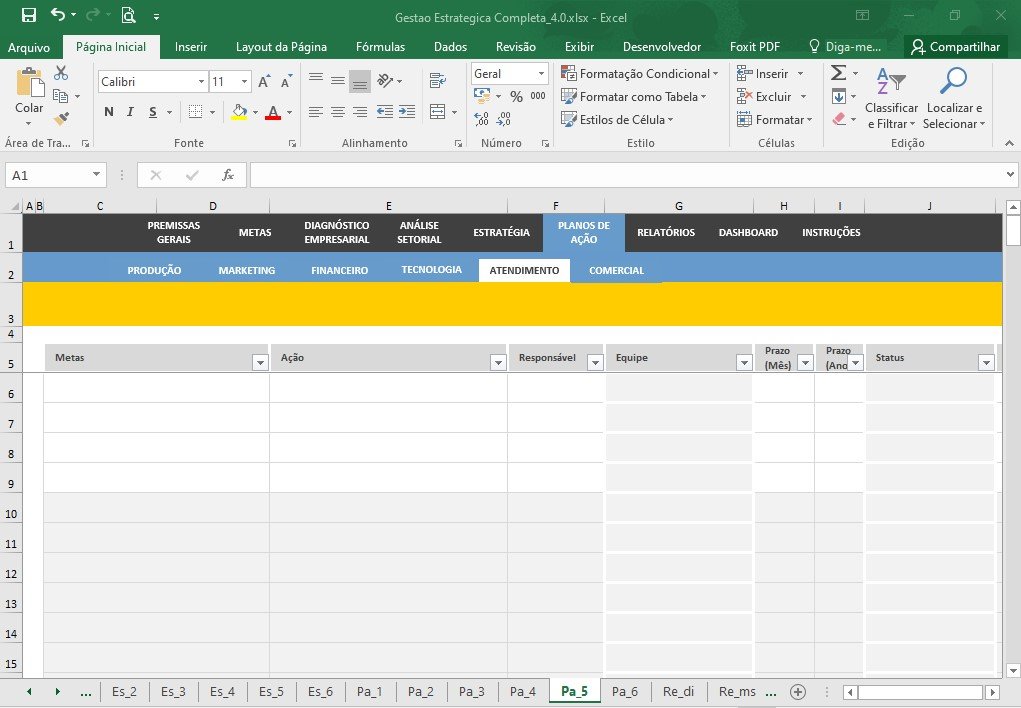This screenshot has width=1021, height=708.
Task: Set the text orientation with the angled icon
Action: pos(385,81)
